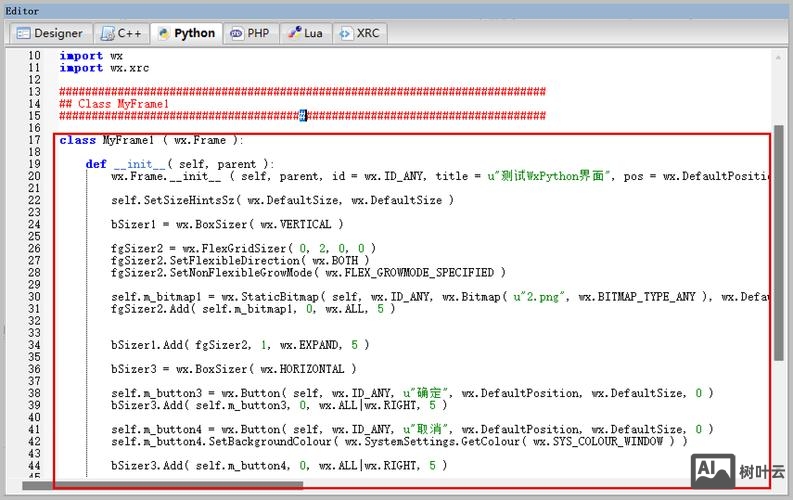Click empty vertical scrollbar track below thumb
793x500 pixels.
pos(779,420)
